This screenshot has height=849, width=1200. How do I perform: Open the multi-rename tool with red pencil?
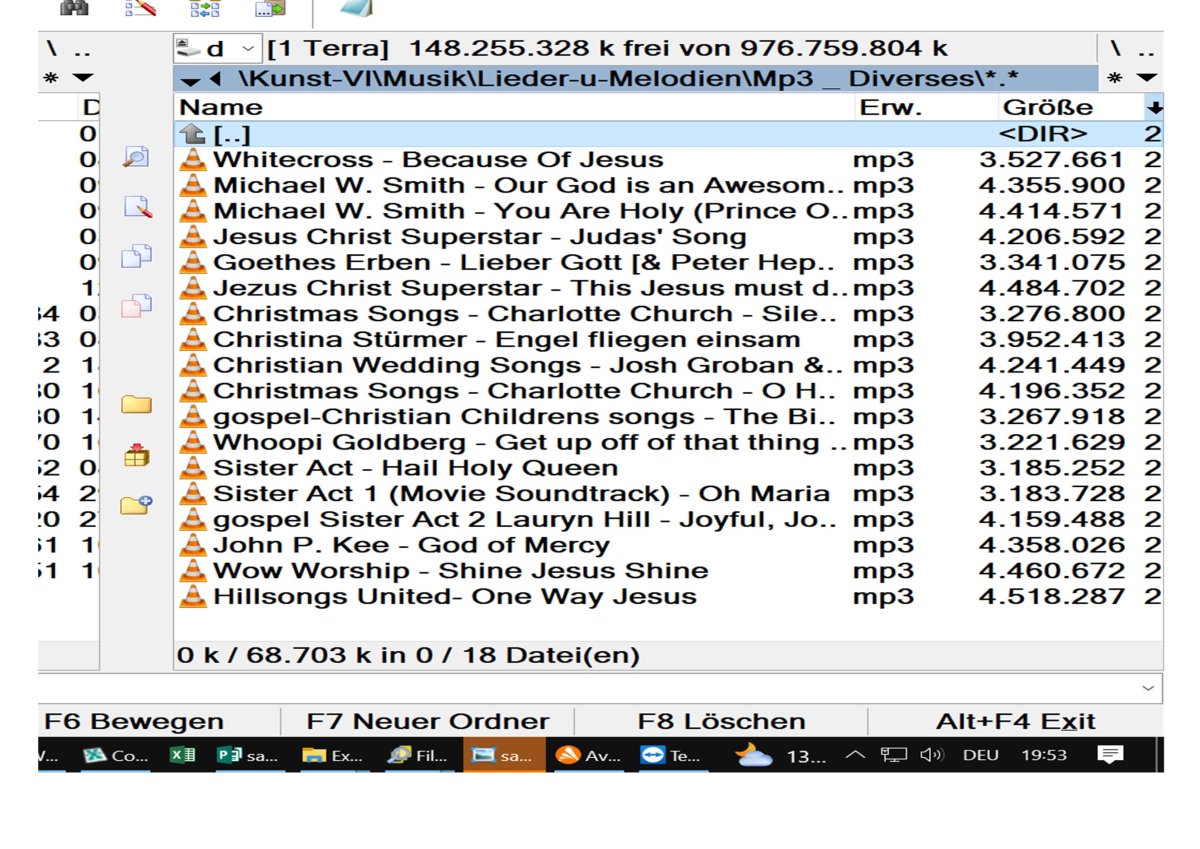click(x=140, y=8)
